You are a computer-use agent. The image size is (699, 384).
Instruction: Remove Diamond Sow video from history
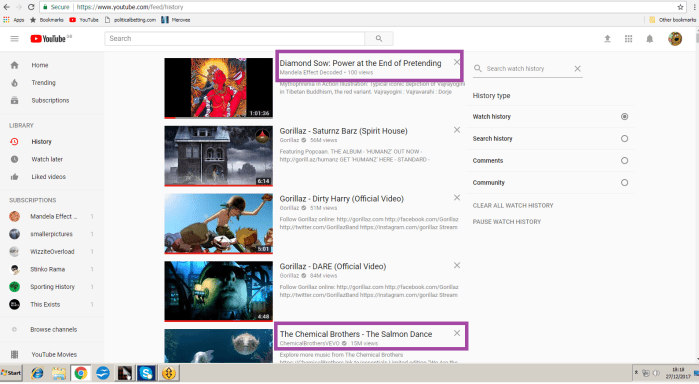pos(456,62)
